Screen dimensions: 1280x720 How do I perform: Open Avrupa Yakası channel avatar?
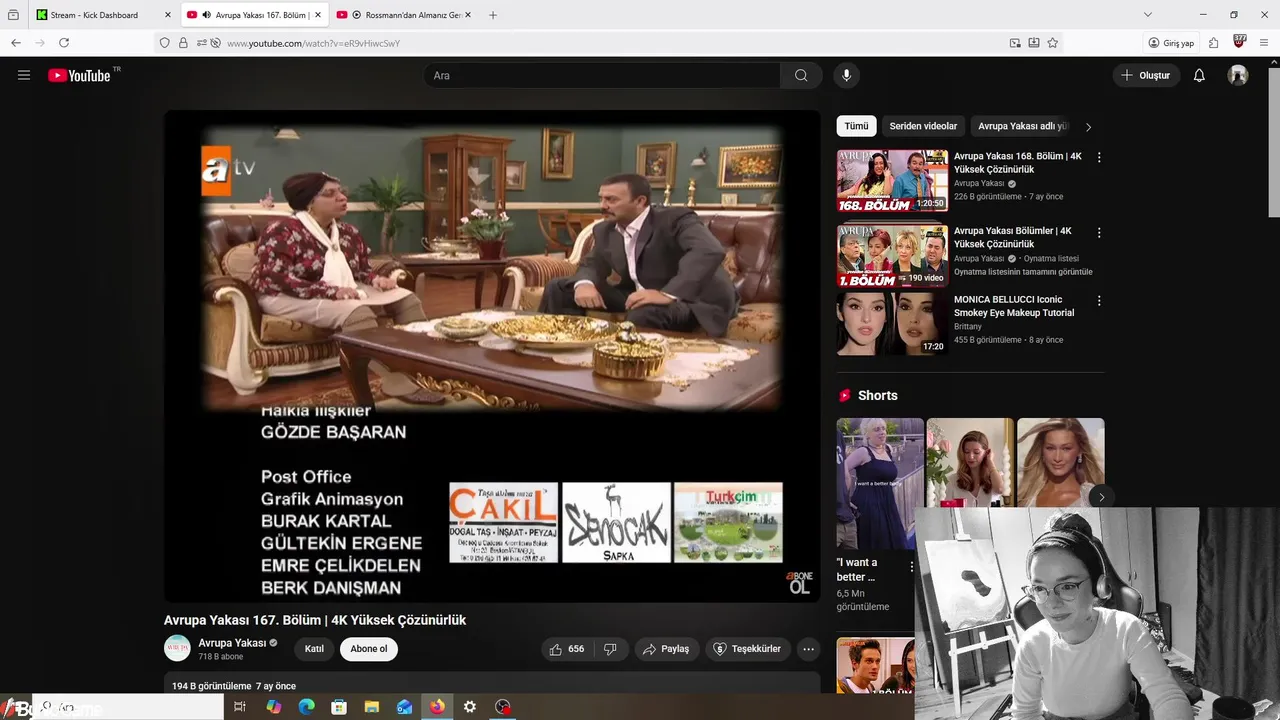tap(177, 648)
